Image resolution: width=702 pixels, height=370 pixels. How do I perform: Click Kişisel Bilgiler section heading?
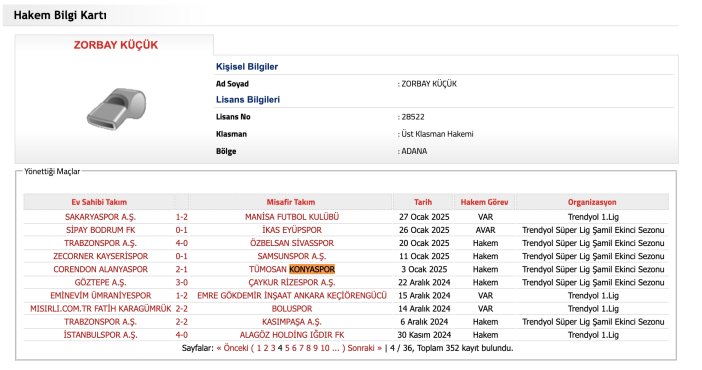tap(247, 66)
